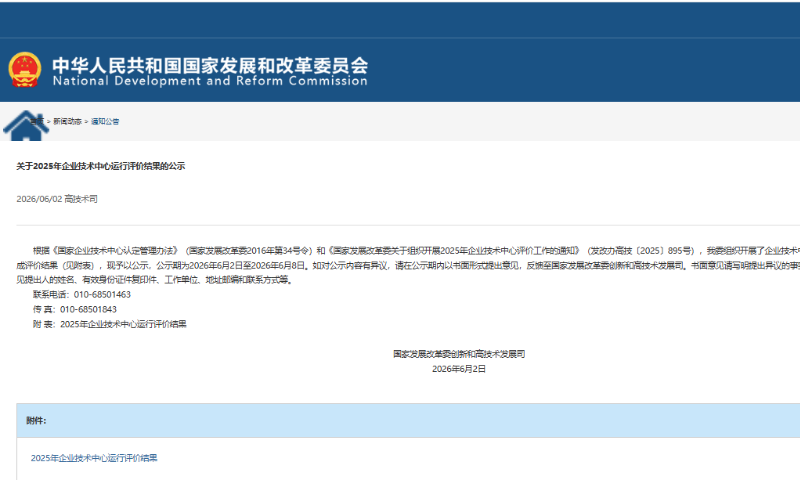Click the date text 2026/06/02 高技术司
Screen dimensions: 800x480
pos(57,199)
